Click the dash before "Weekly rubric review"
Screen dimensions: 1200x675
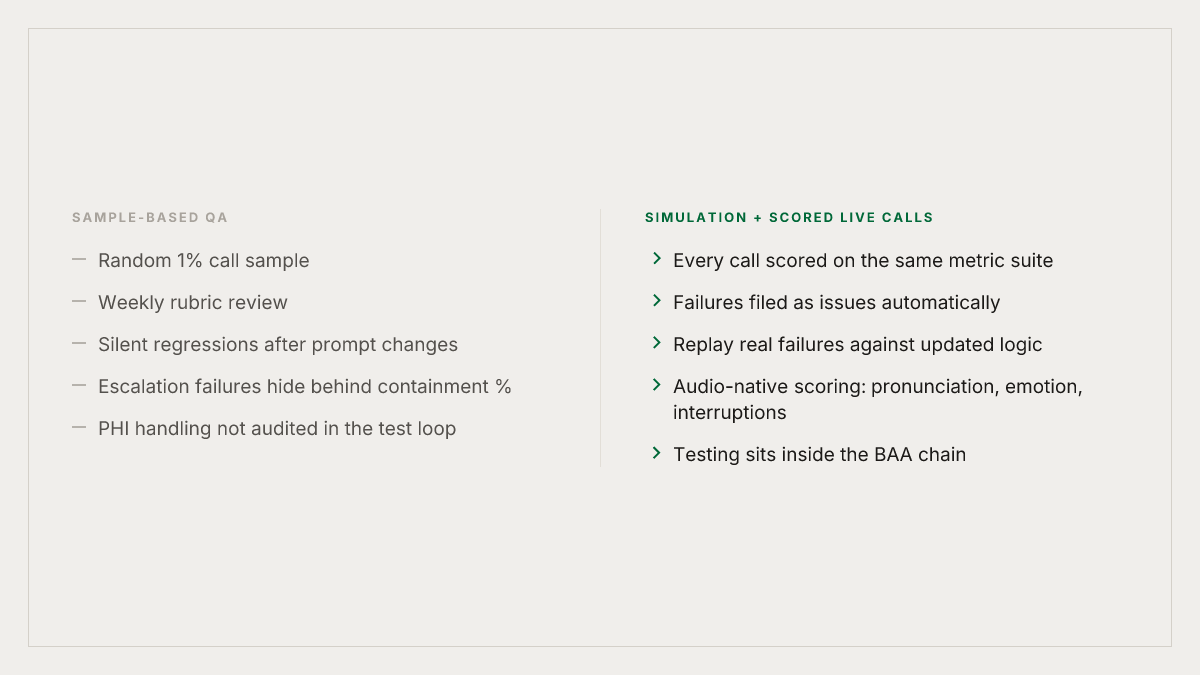[x=79, y=302]
